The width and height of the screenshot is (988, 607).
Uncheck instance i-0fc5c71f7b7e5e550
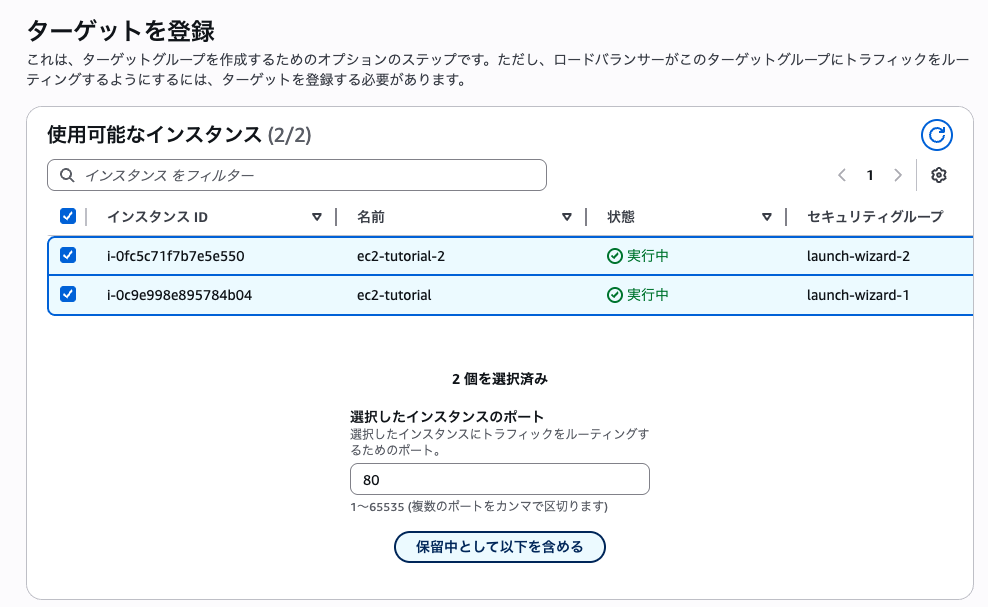click(69, 255)
